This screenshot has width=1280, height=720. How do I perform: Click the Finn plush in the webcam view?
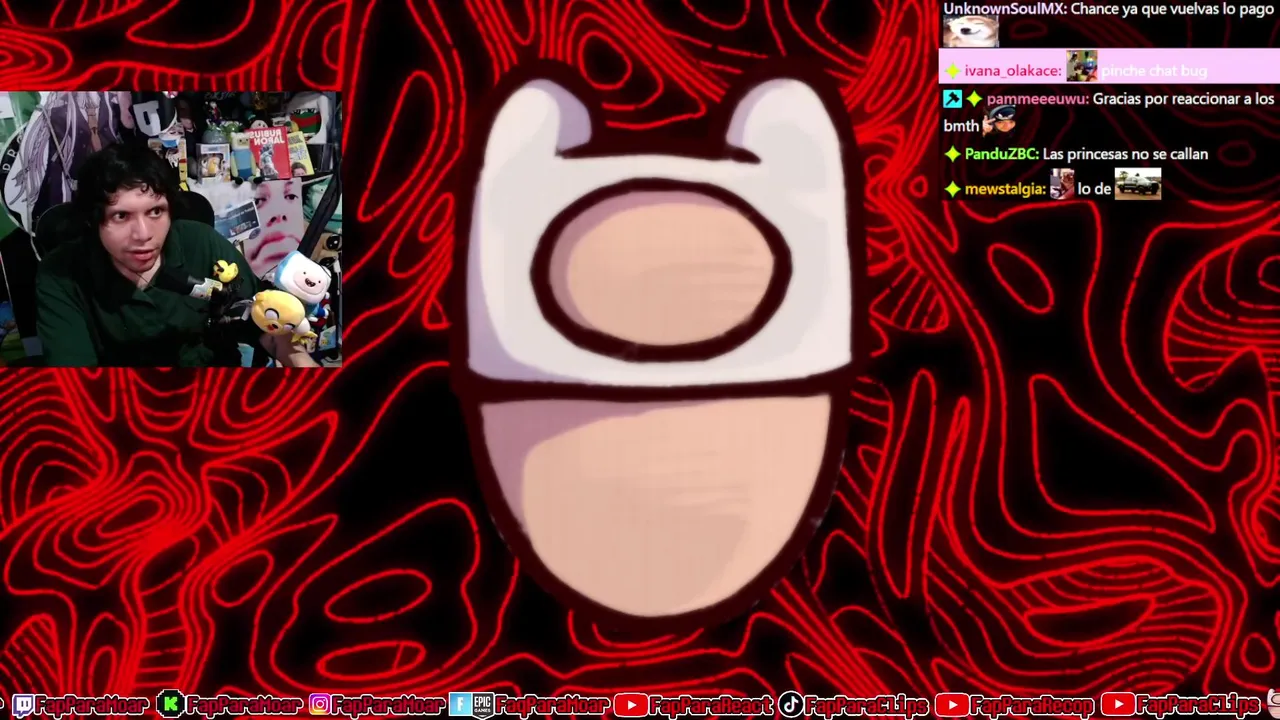tap(303, 285)
